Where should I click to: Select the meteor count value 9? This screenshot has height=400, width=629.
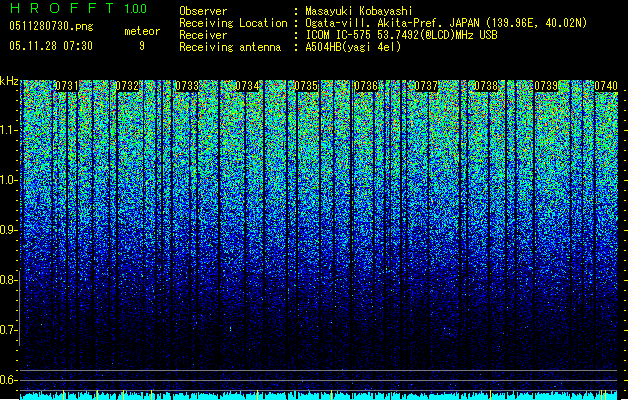coord(142,46)
